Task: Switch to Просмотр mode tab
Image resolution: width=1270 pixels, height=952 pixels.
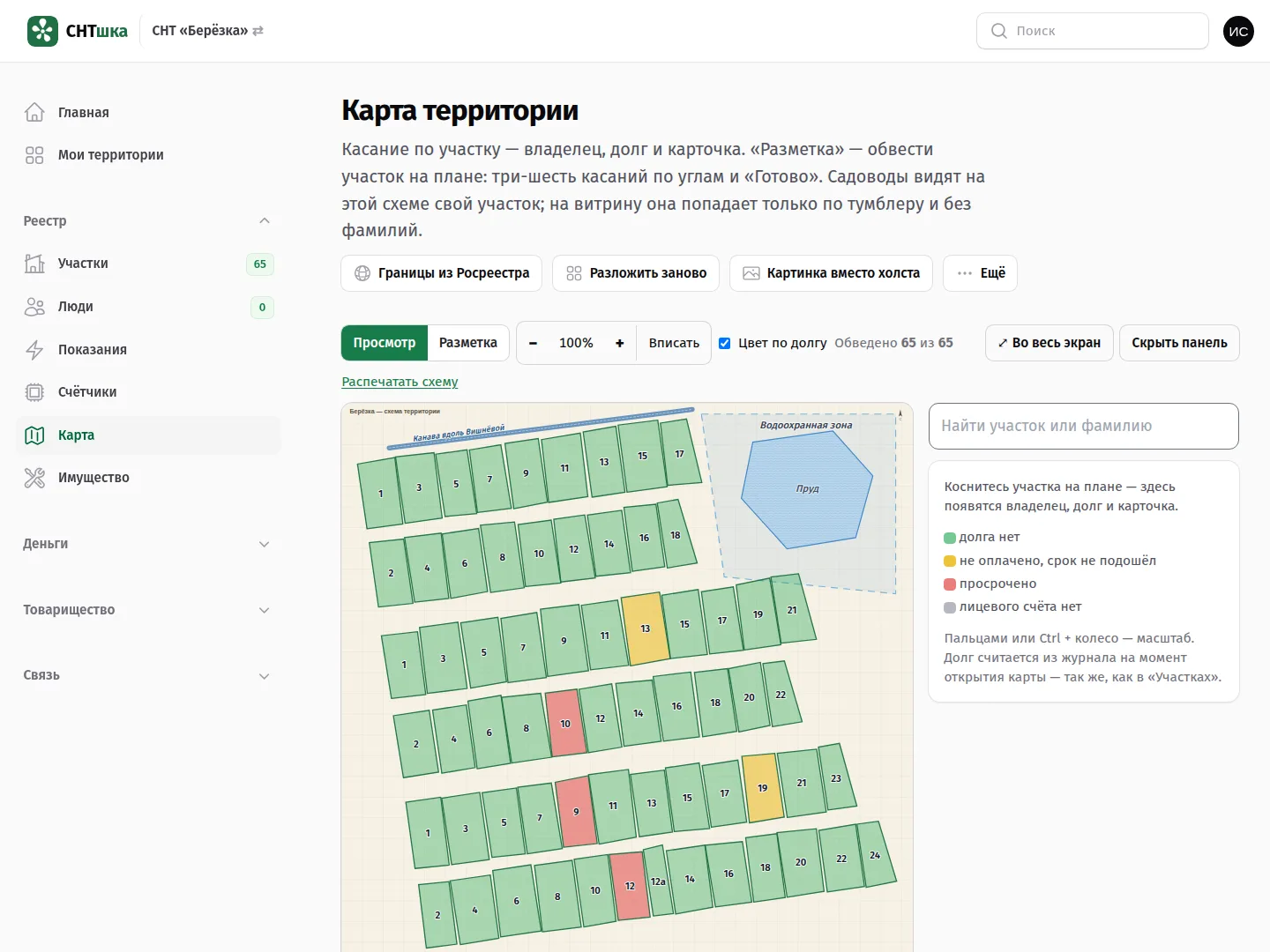Action: (385, 343)
